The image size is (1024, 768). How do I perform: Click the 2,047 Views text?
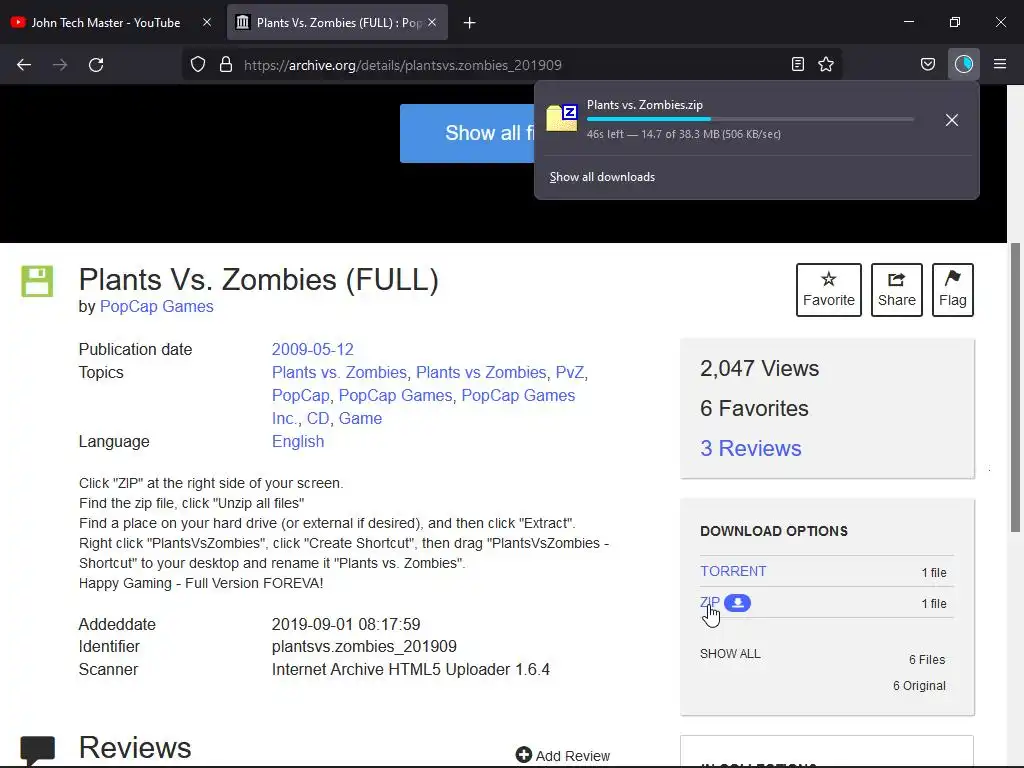click(x=759, y=368)
